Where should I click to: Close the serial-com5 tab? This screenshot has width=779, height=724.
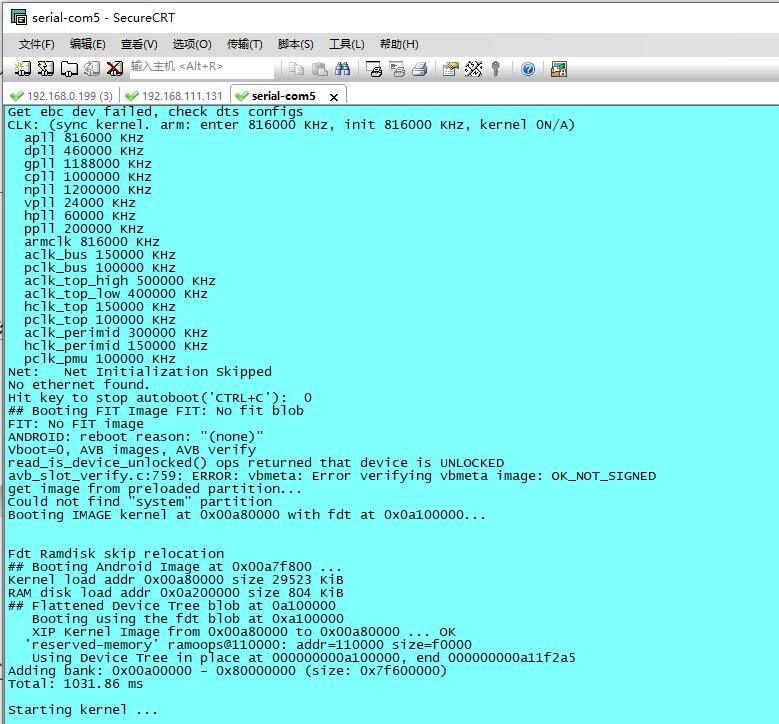[334, 97]
